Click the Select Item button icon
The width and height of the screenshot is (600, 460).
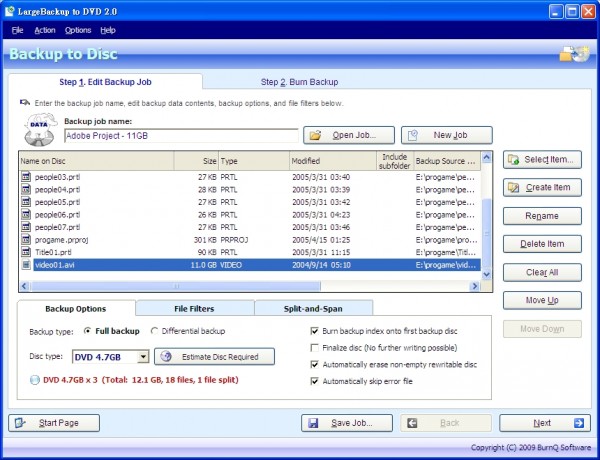[512, 160]
